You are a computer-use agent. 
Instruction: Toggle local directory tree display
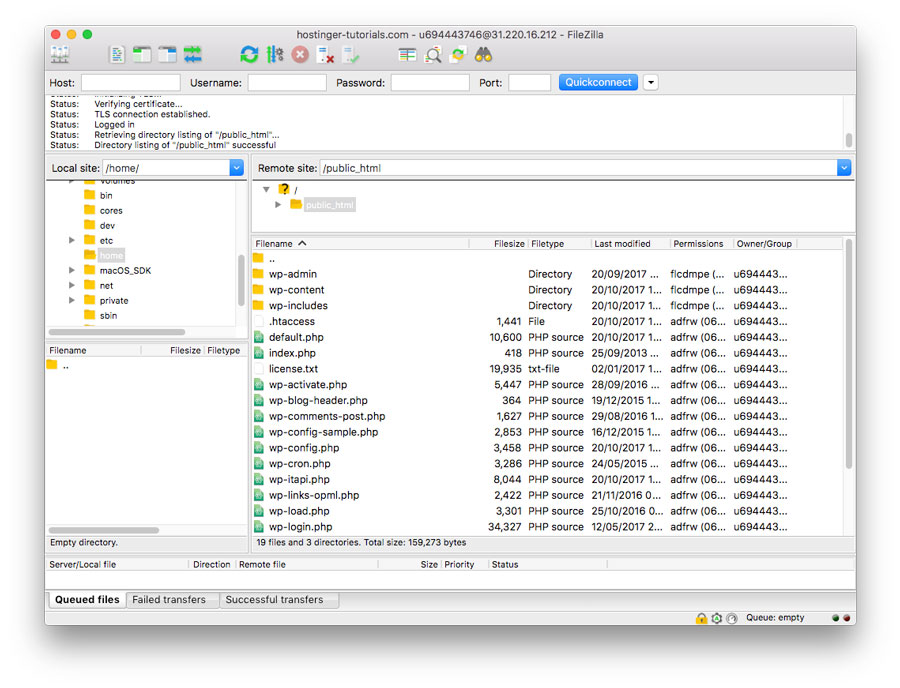pos(142,55)
